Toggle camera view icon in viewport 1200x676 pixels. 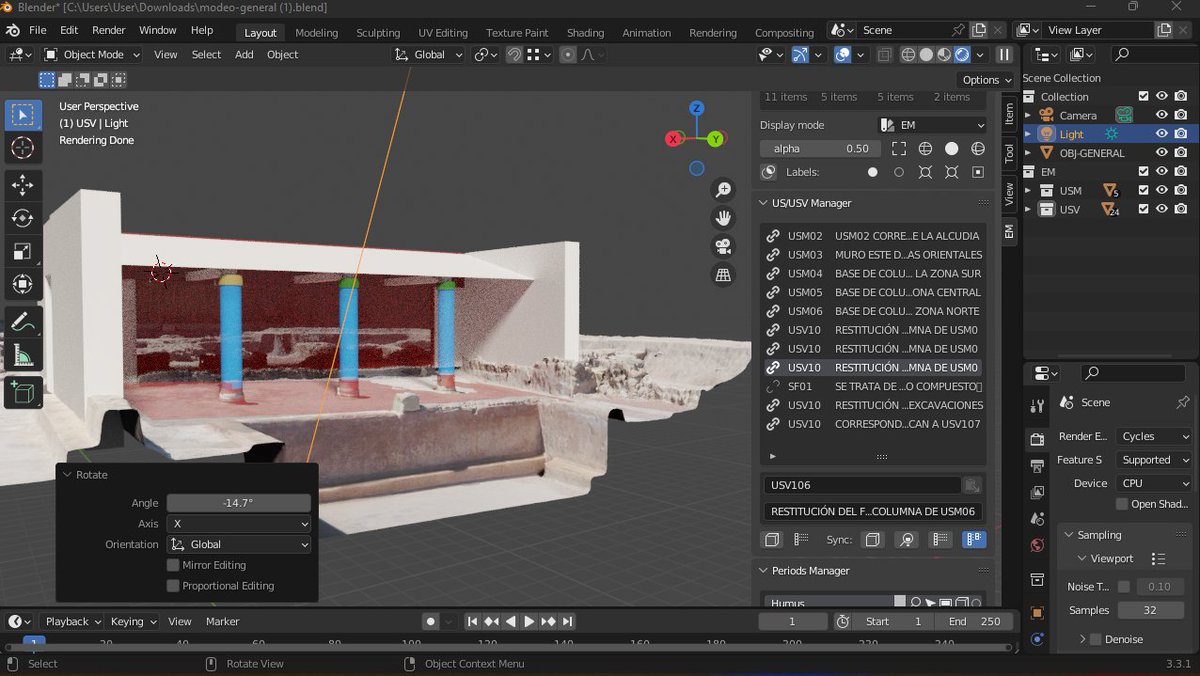coord(723,246)
